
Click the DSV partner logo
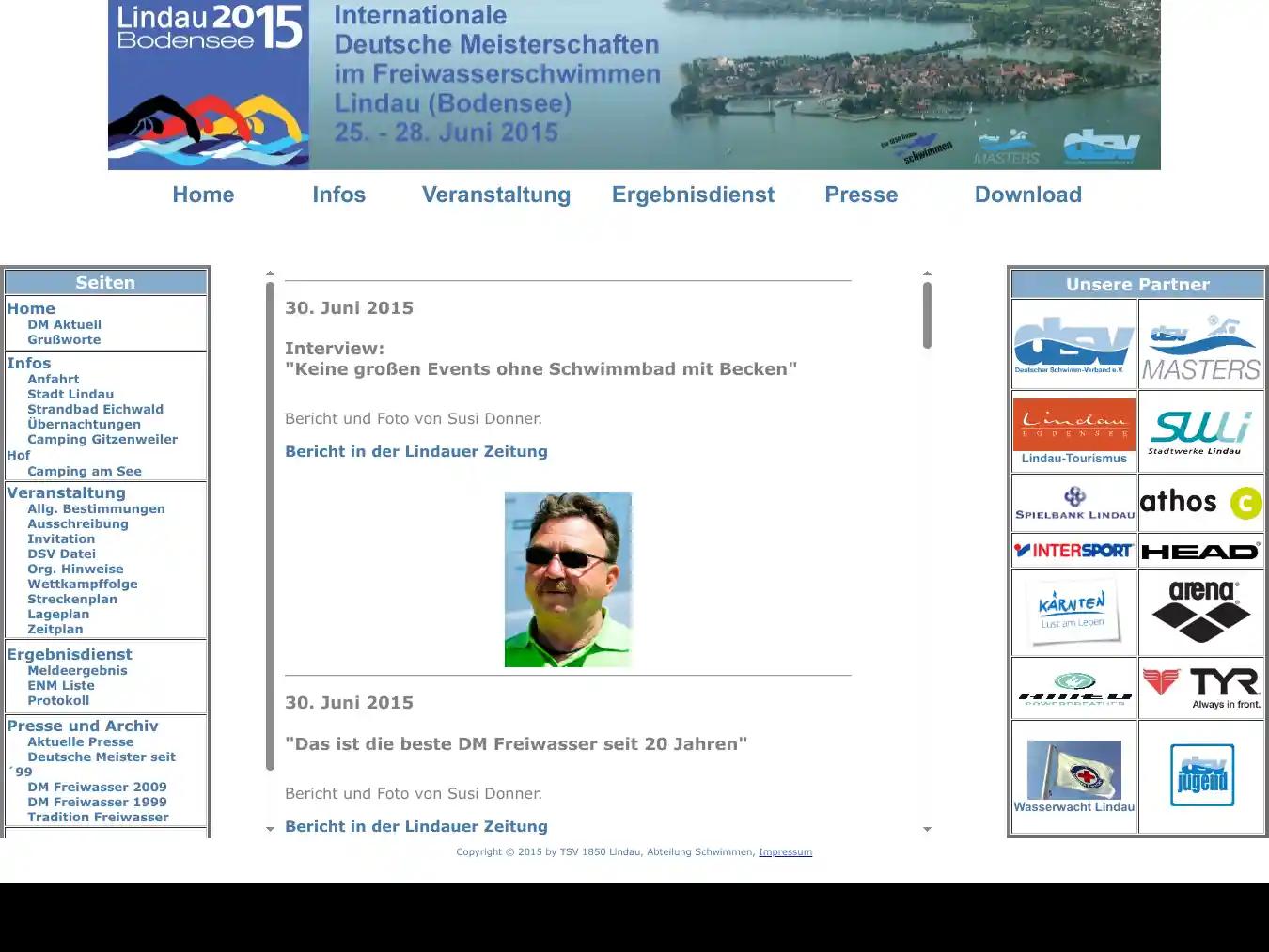(1073, 342)
